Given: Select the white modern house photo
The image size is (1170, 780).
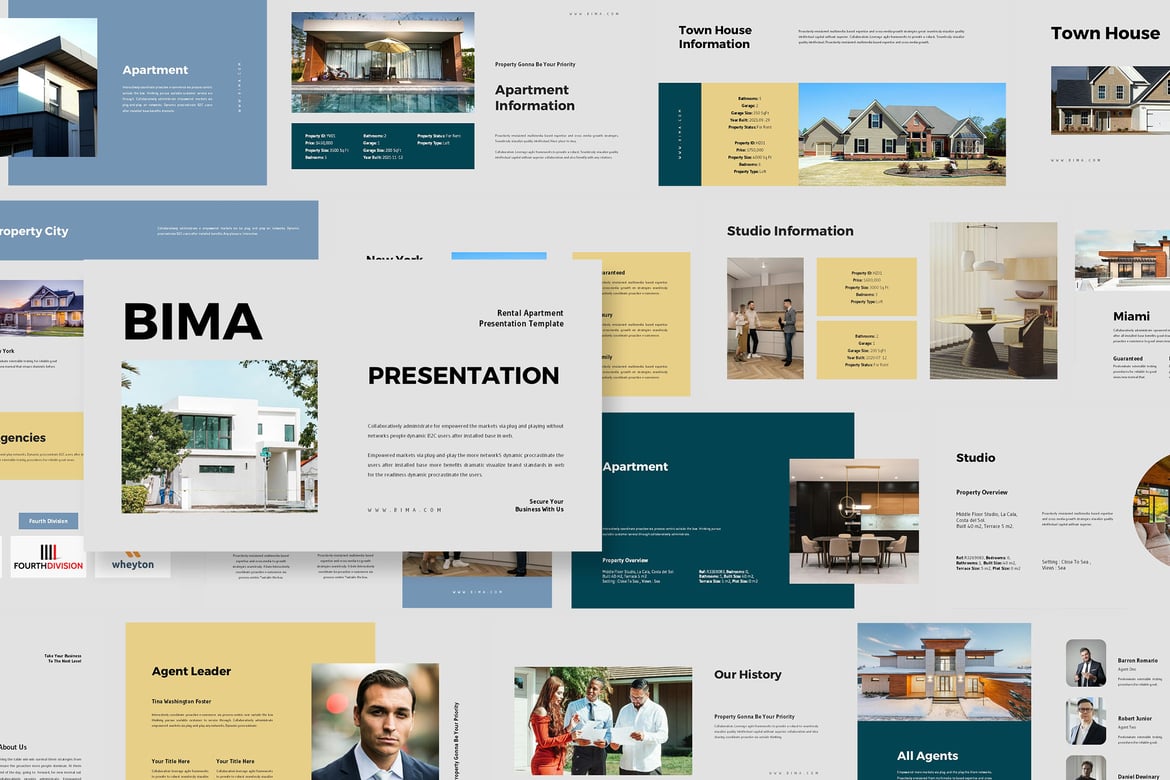Looking at the screenshot, I should [x=219, y=437].
